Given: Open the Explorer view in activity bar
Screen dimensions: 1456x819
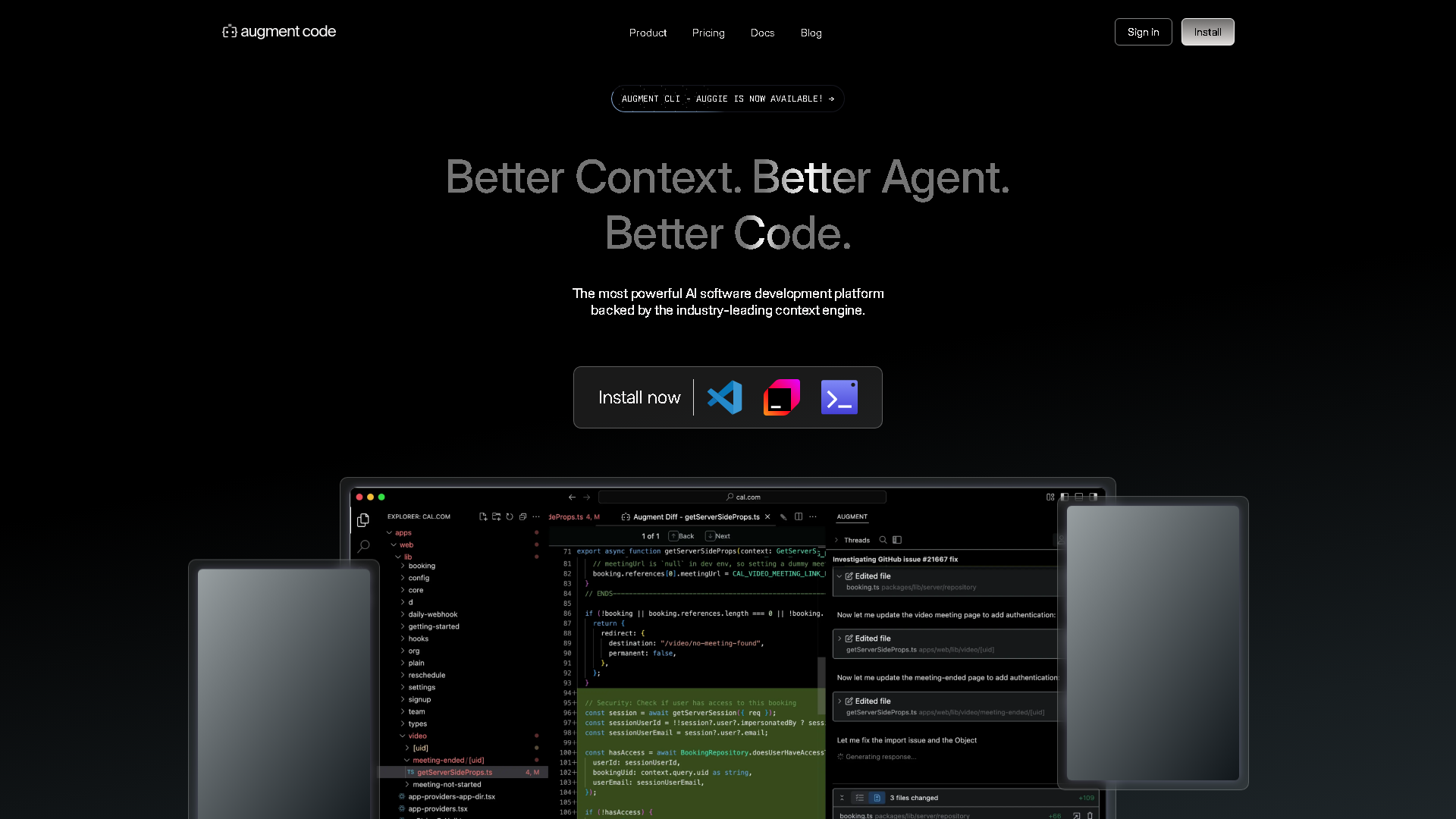Looking at the screenshot, I should pyautogui.click(x=363, y=520).
